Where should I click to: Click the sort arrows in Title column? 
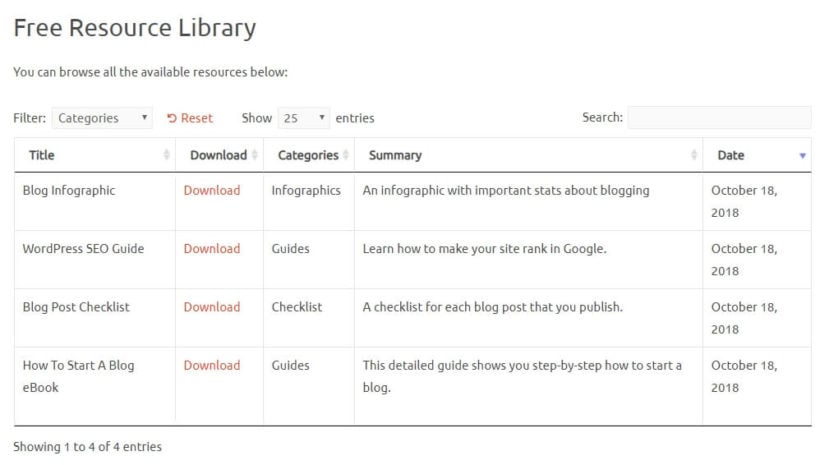click(x=166, y=155)
